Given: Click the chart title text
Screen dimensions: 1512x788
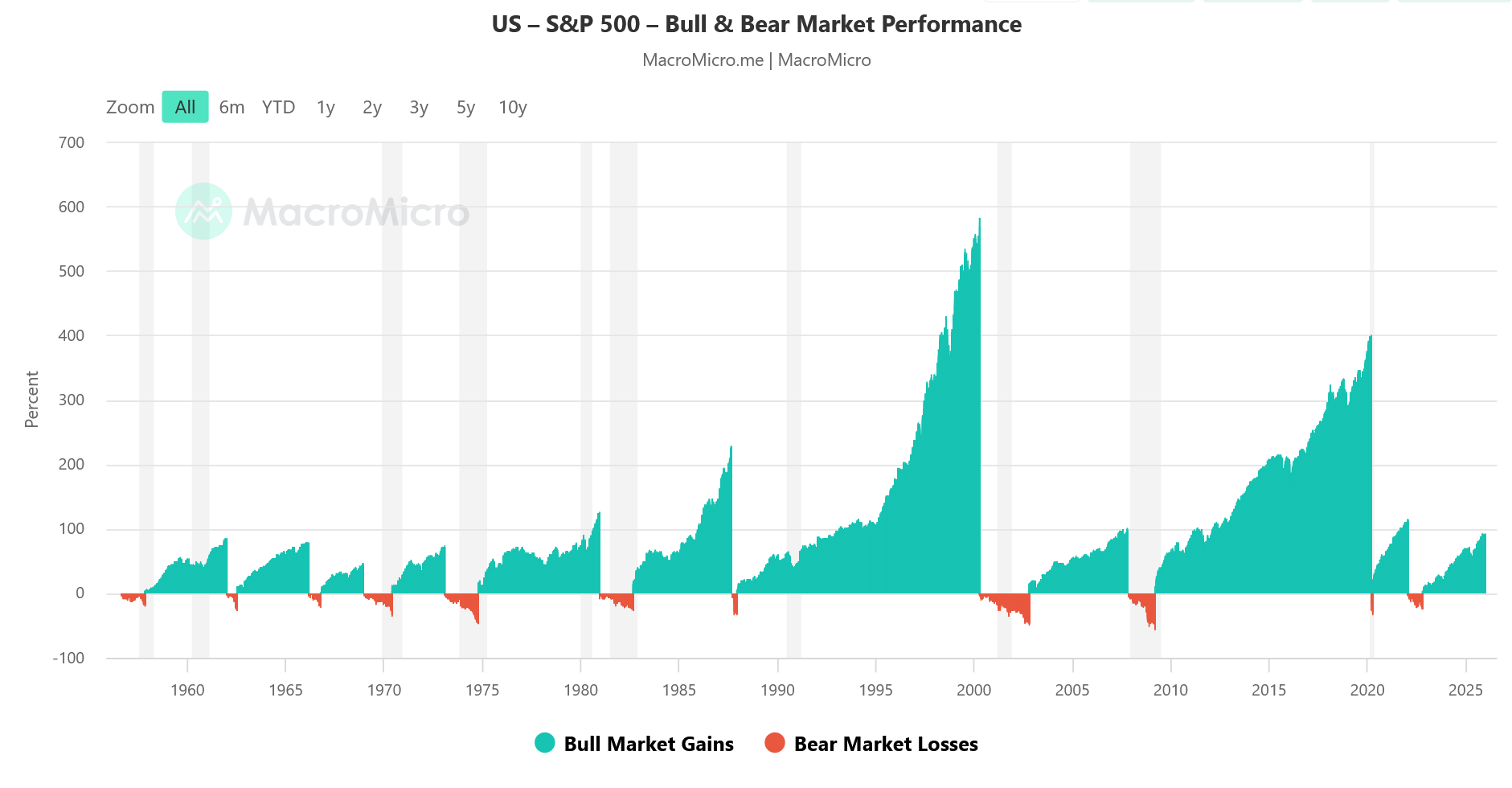Looking at the screenshot, I should pos(756,24).
